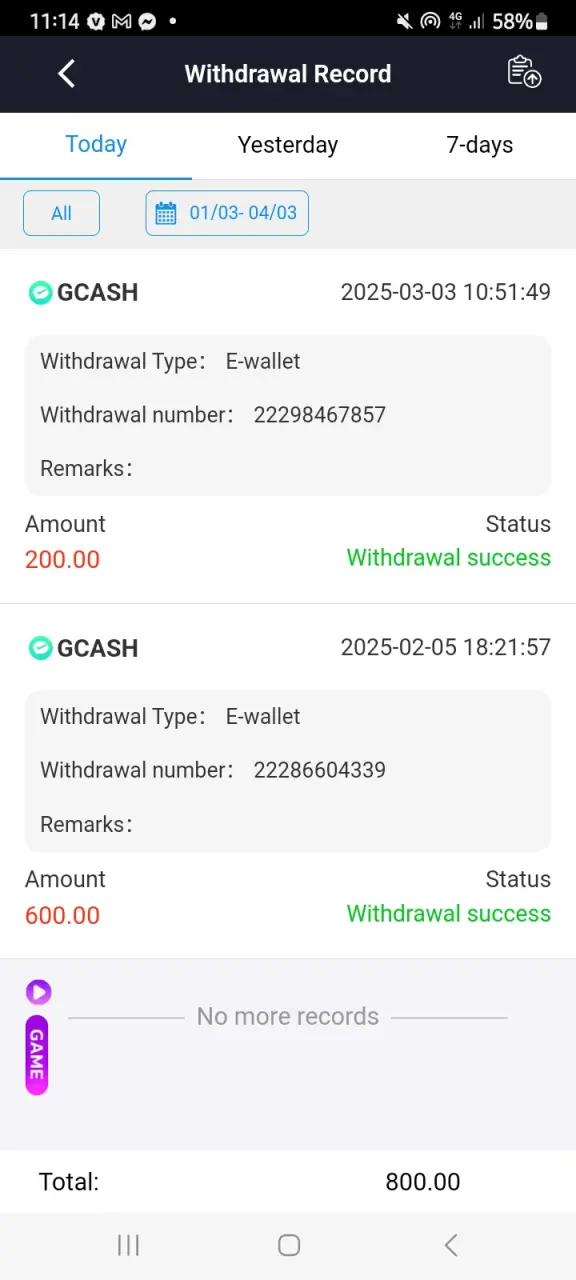Image resolution: width=576 pixels, height=1280 pixels.
Task: Tap the battery status indicator
Action: click(542, 21)
